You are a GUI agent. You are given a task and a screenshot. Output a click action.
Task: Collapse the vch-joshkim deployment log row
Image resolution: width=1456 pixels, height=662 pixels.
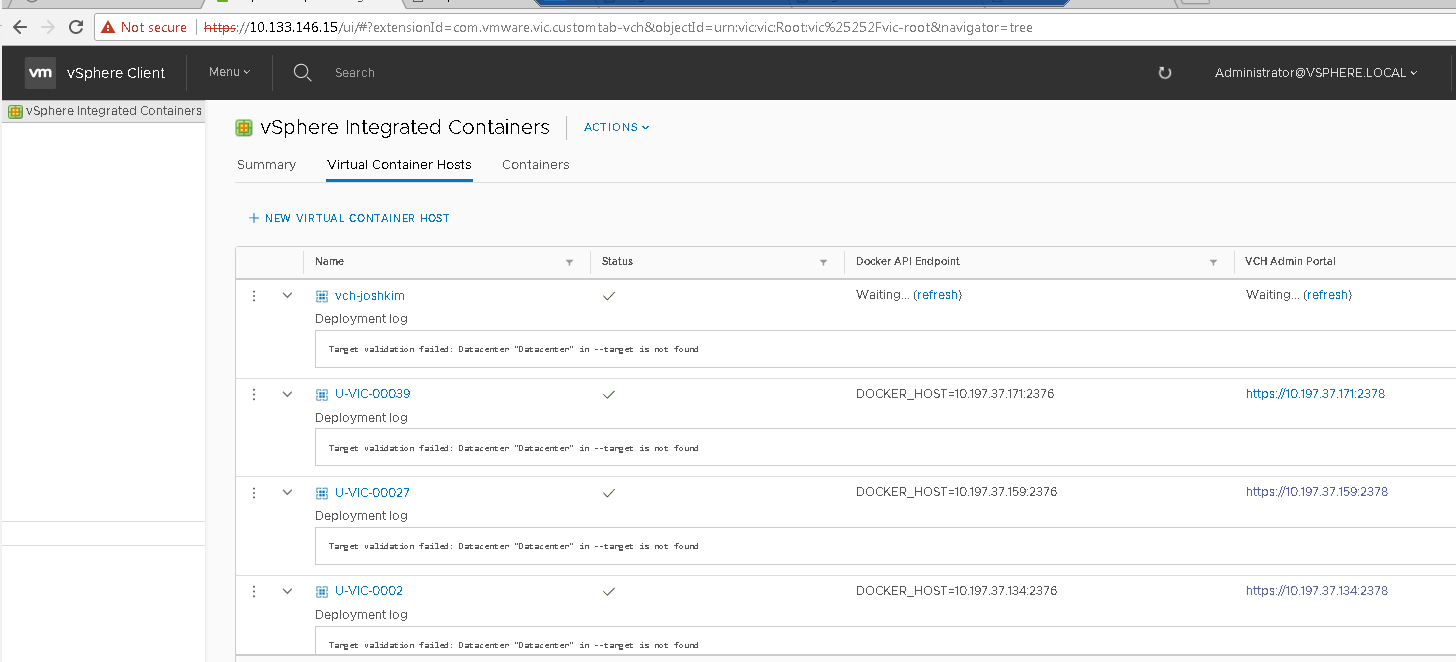287,295
